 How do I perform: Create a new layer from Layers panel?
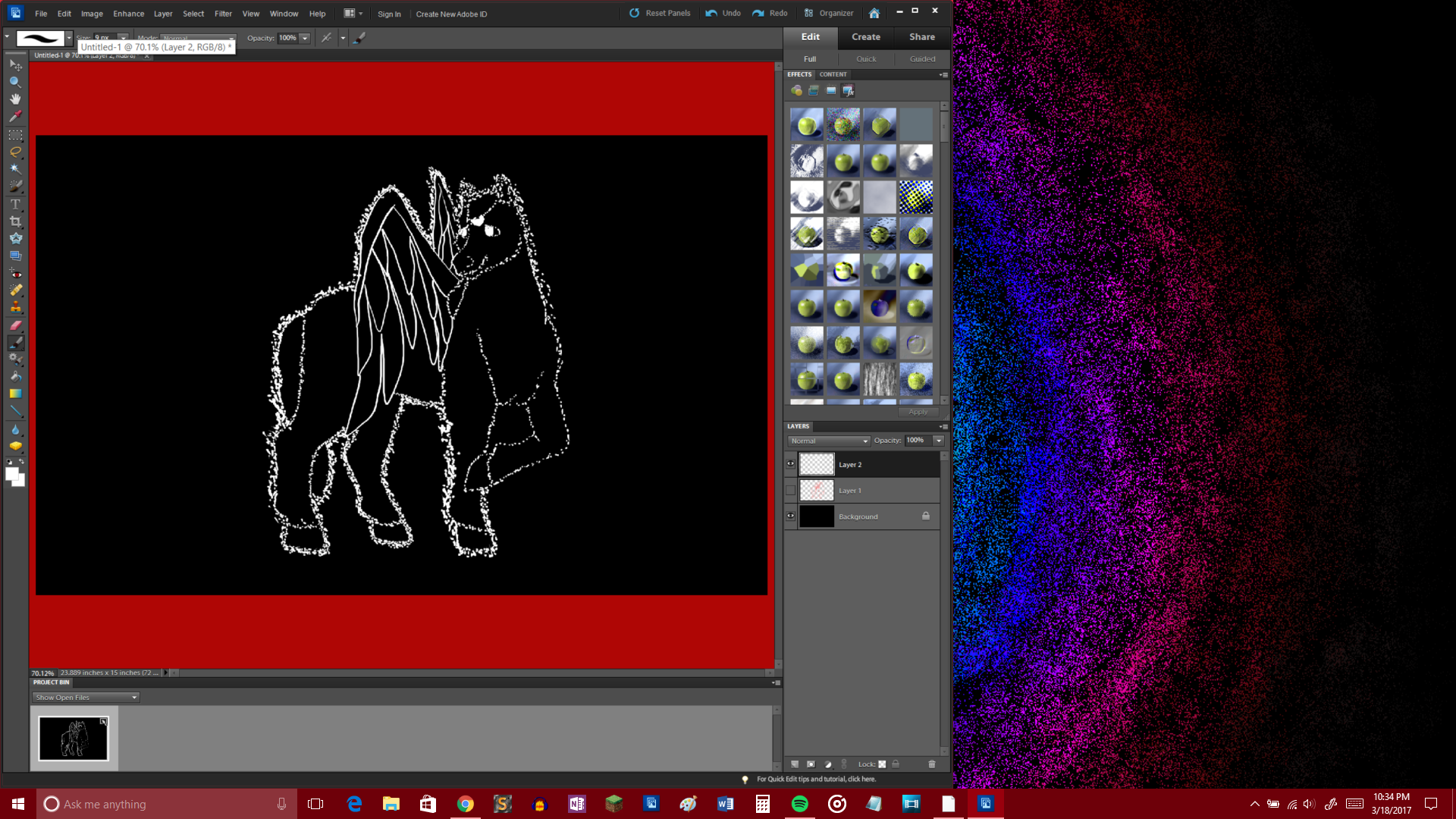tap(795, 764)
